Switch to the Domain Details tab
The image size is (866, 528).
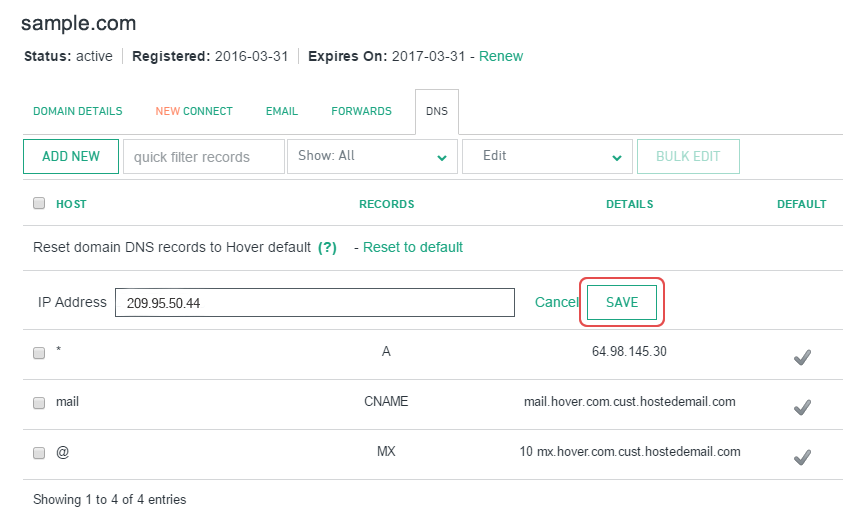(78, 111)
